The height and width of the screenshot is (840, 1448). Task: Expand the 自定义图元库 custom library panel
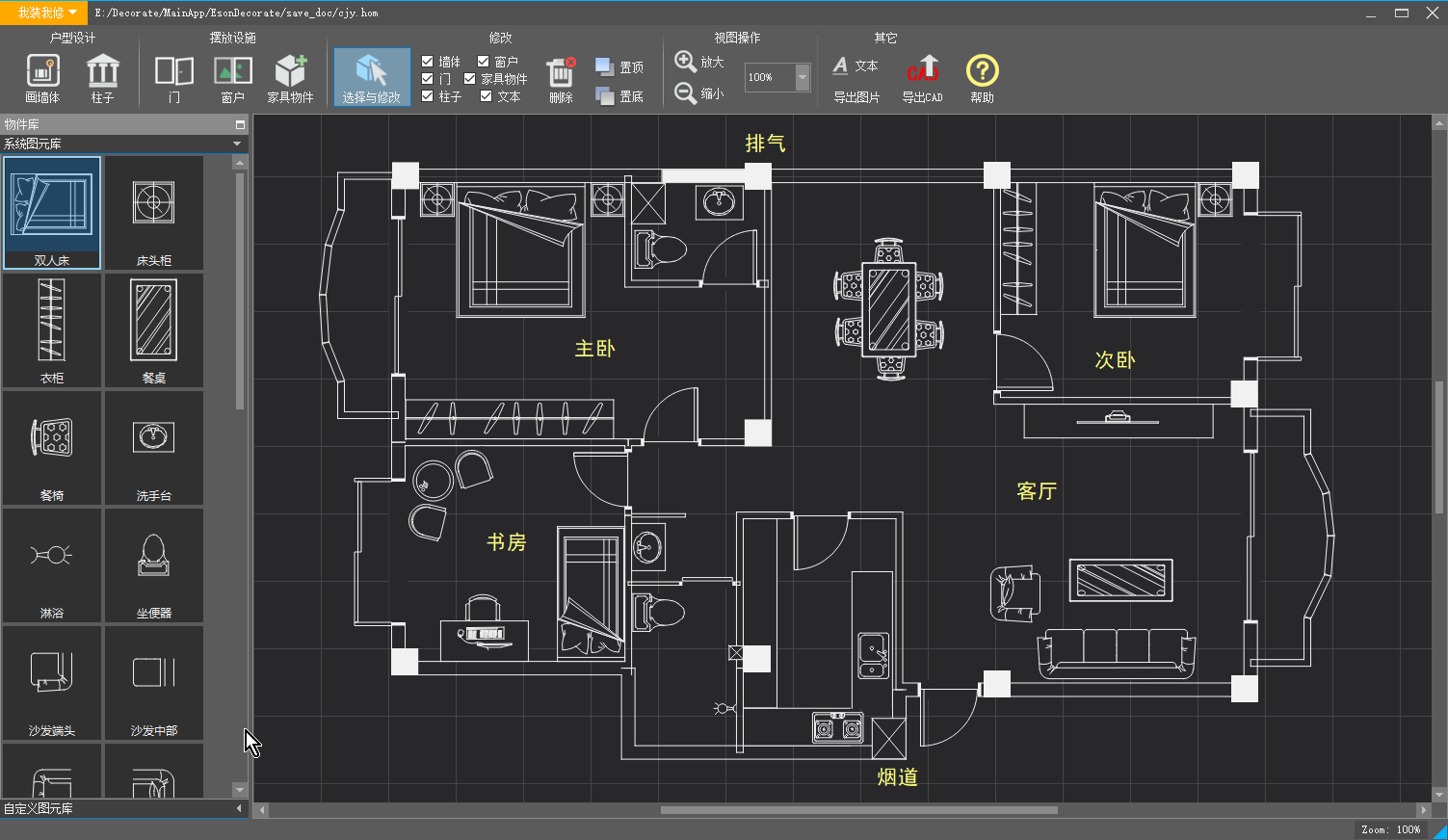239,808
